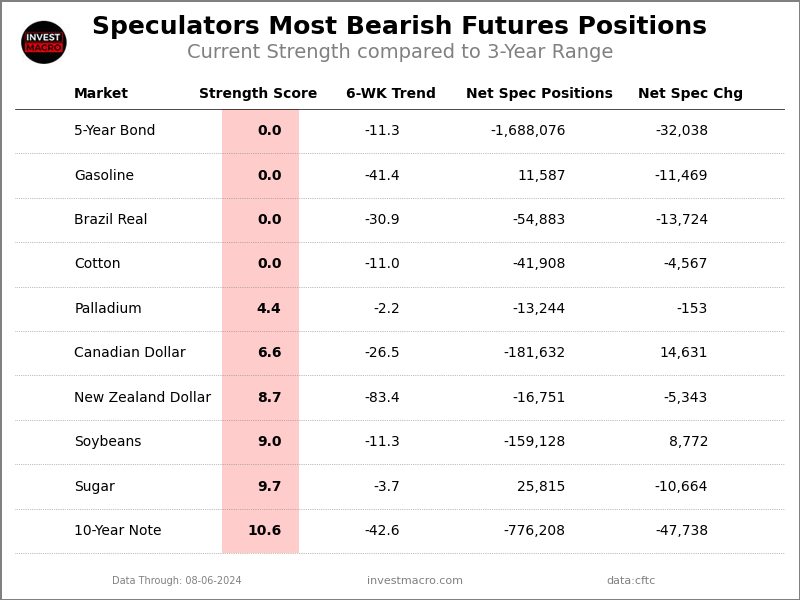Select the Brazil Real row label

[x=111, y=220]
